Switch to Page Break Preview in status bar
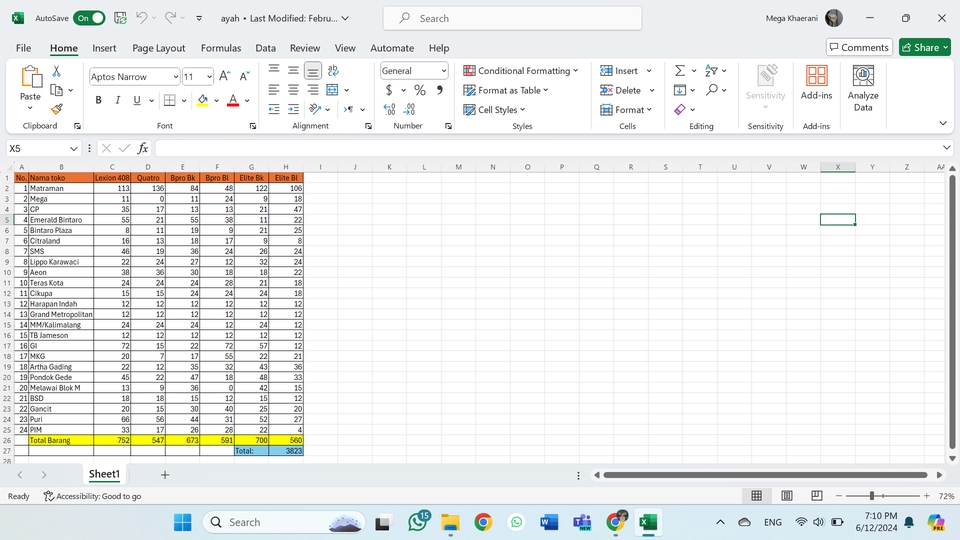This screenshot has width=960, height=540. 816,495
